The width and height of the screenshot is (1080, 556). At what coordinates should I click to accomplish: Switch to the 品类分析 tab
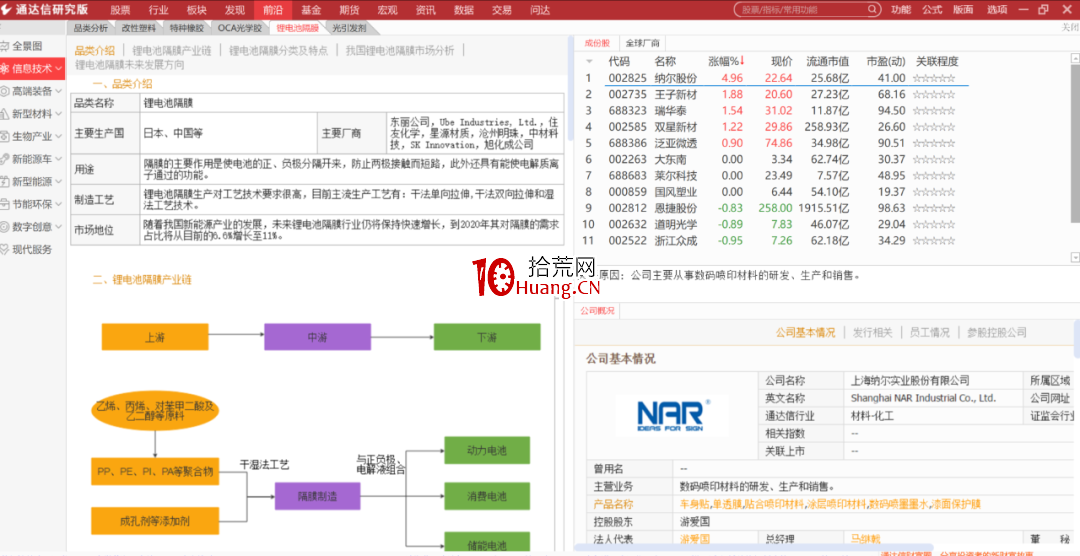coord(91,28)
